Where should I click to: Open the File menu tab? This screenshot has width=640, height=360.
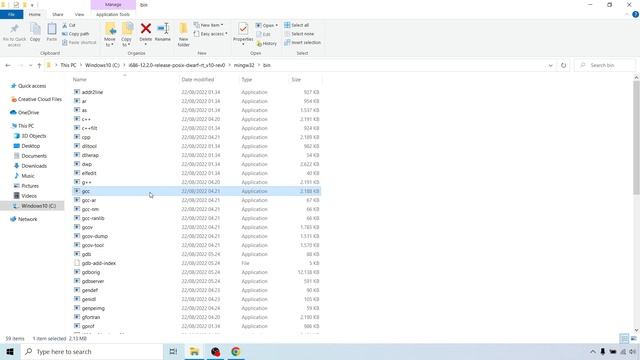coord(11,14)
